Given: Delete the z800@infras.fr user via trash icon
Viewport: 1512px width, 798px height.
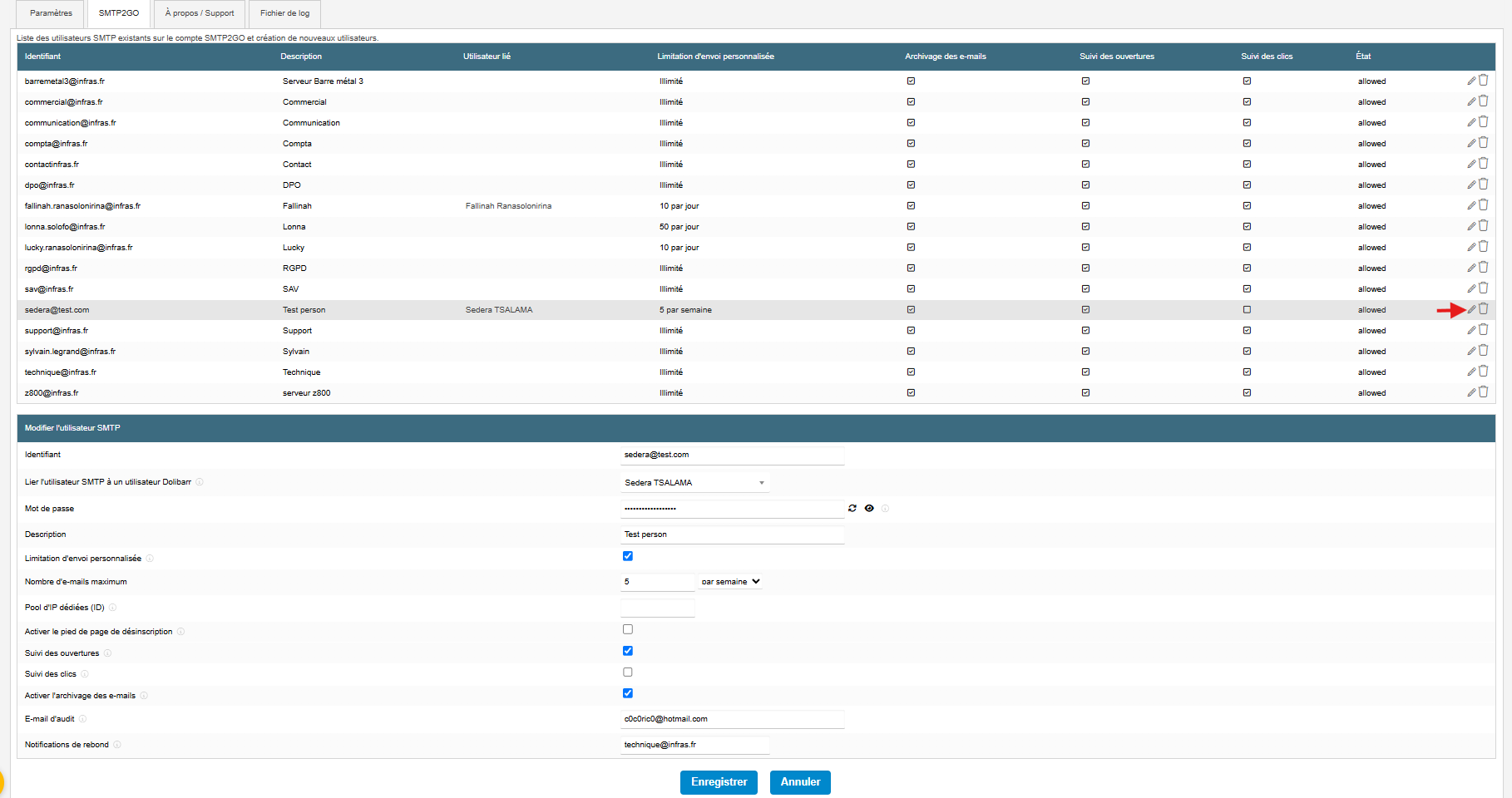Looking at the screenshot, I should pos(1483,392).
